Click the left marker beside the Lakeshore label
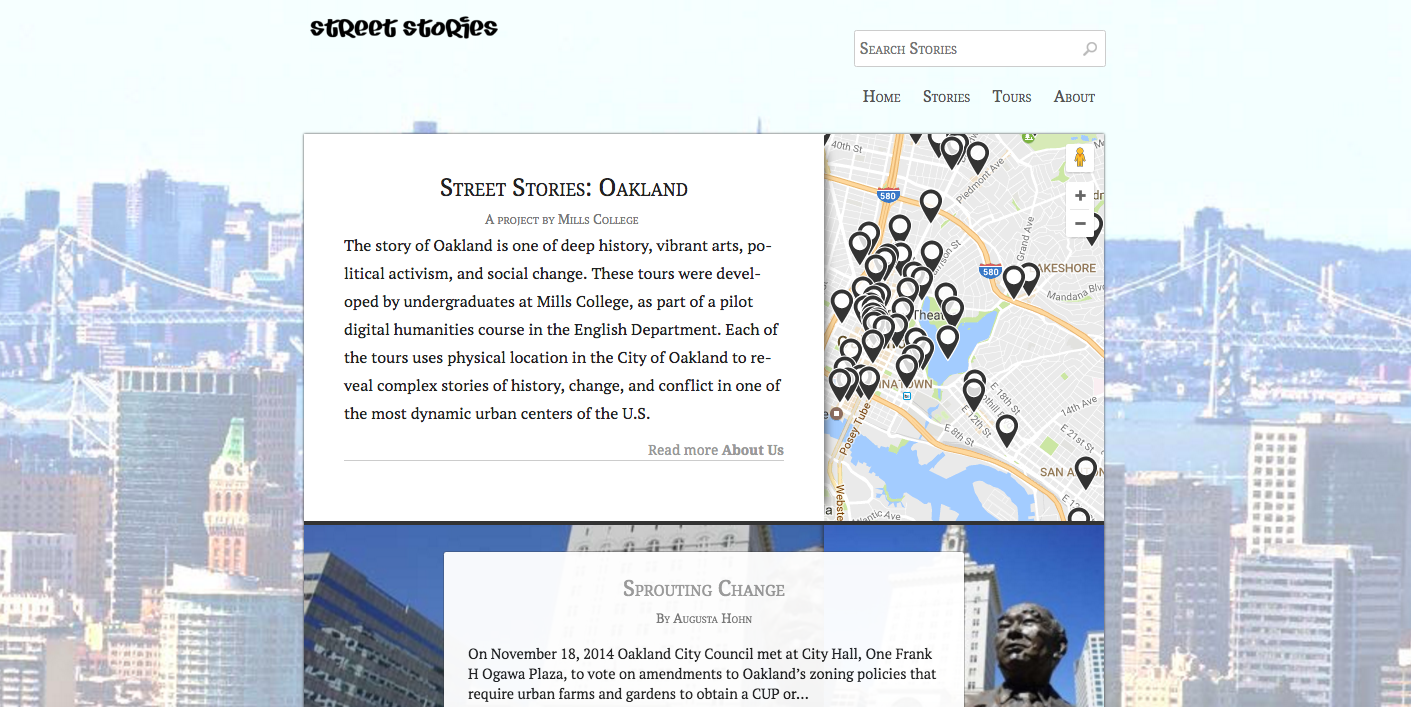 pyautogui.click(x=1013, y=279)
